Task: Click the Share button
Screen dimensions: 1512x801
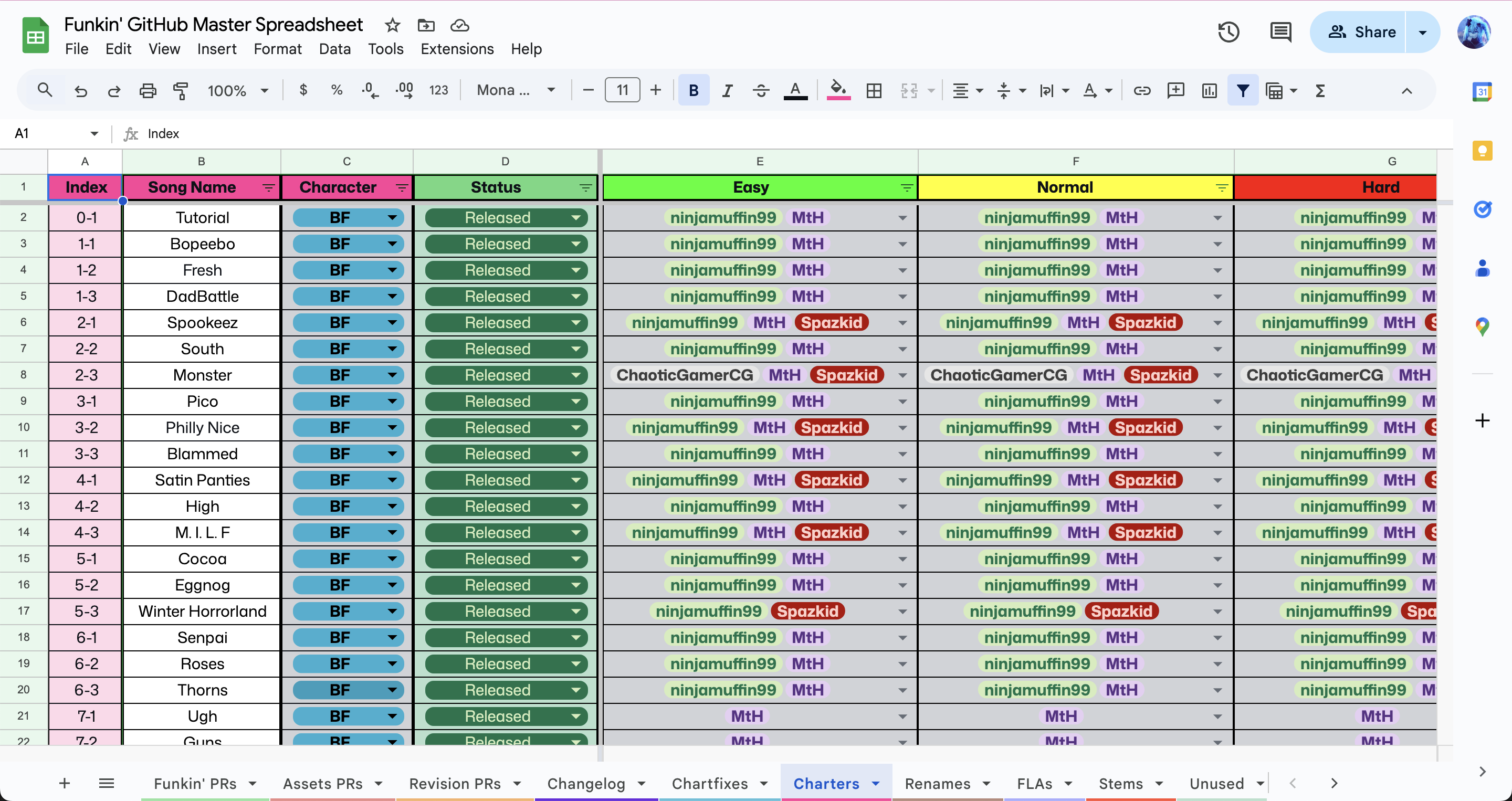Action: coord(1358,31)
